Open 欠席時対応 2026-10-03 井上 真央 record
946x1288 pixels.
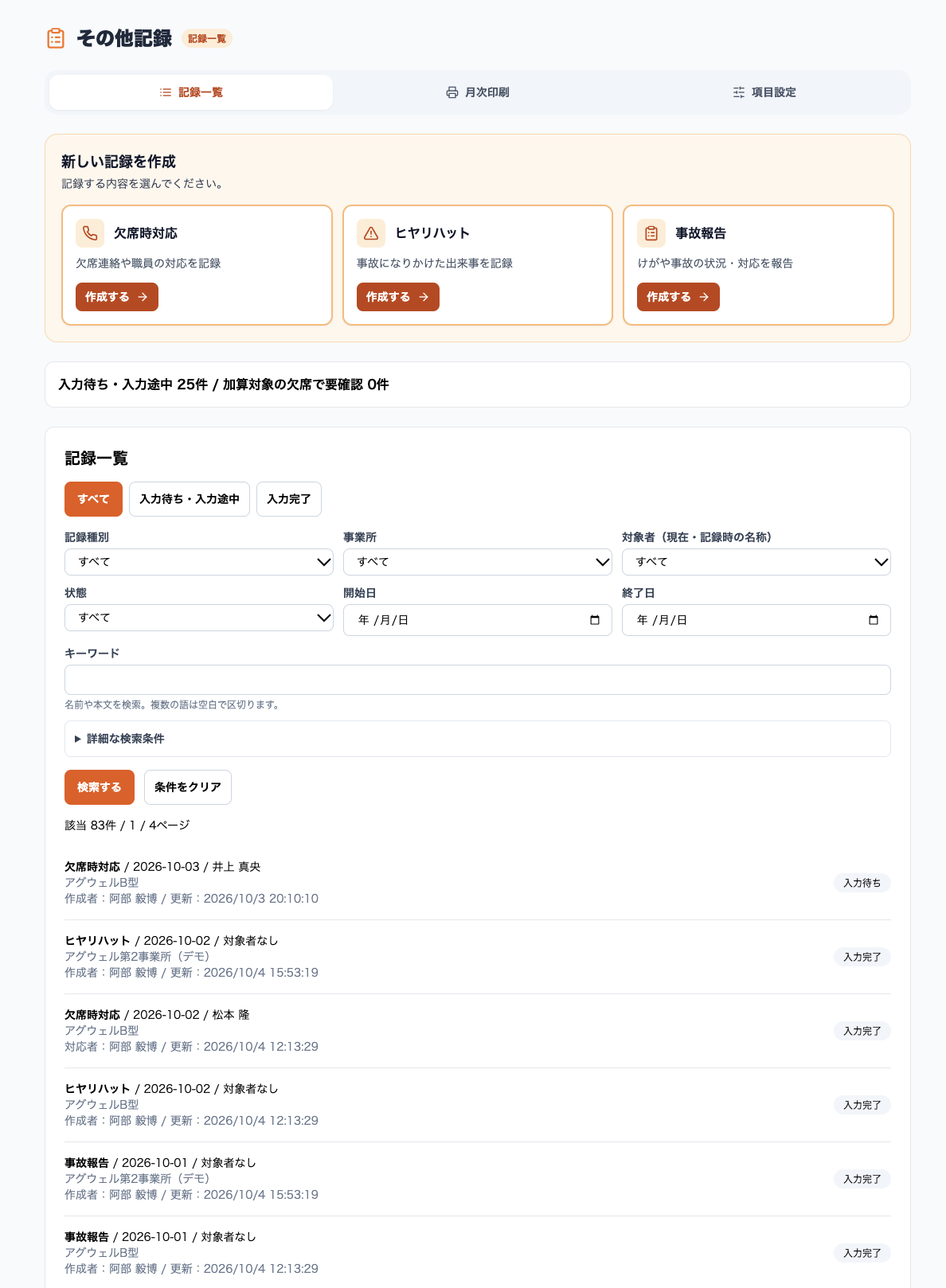pyautogui.click(x=478, y=883)
